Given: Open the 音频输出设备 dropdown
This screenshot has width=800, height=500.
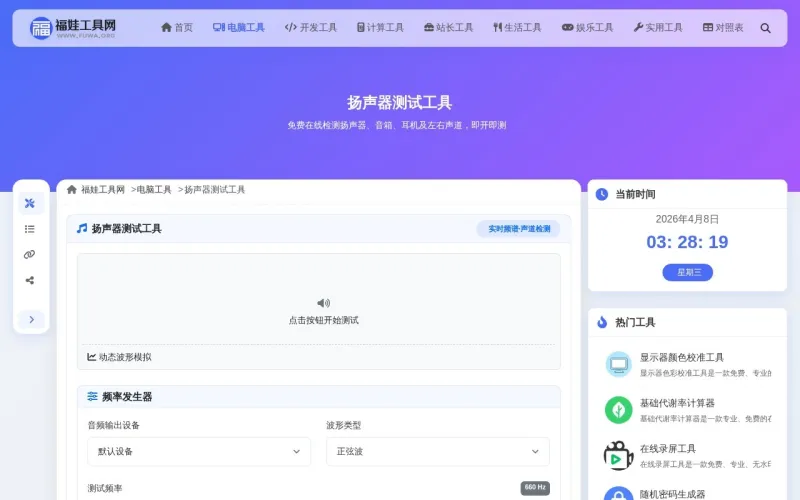Looking at the screenshot, I should pyautogui.click(x=199, y=452).
